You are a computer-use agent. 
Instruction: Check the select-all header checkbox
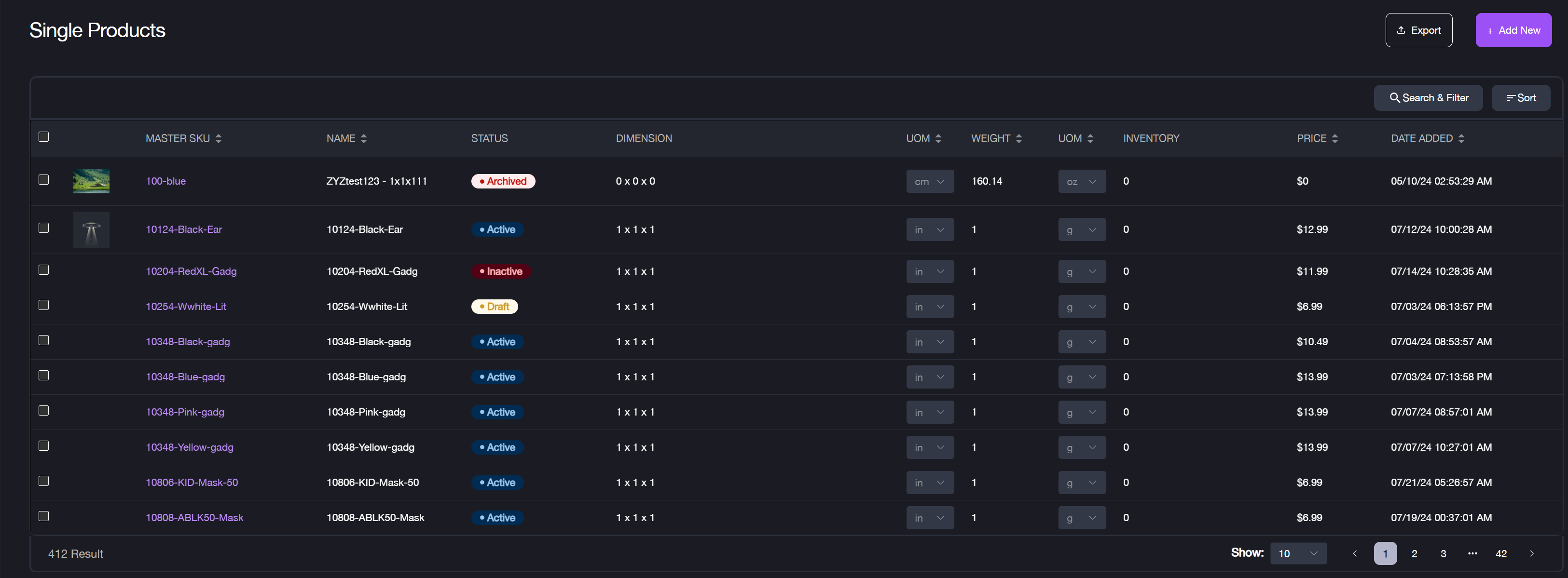point(44,137)
